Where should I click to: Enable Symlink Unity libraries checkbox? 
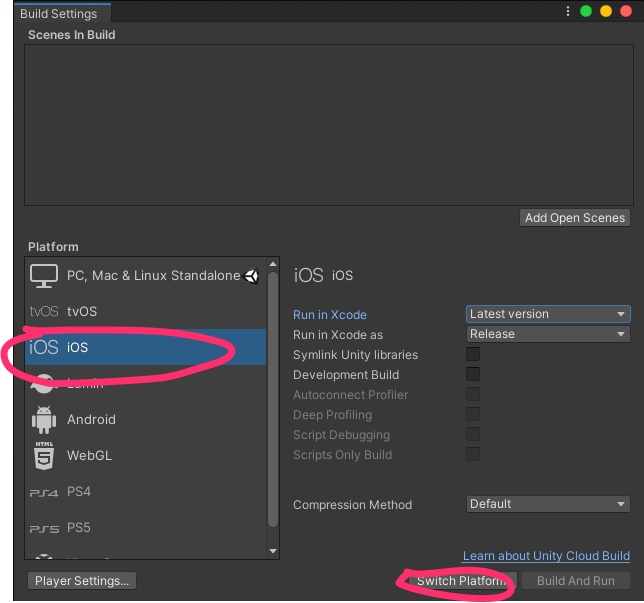(x=473, y=354)
